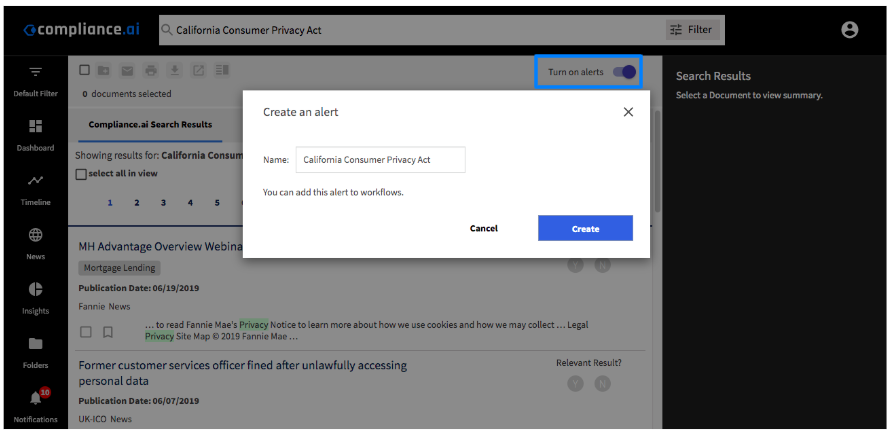Open News in the sidebar
891x437 pixels.
[x=36, y=244]
